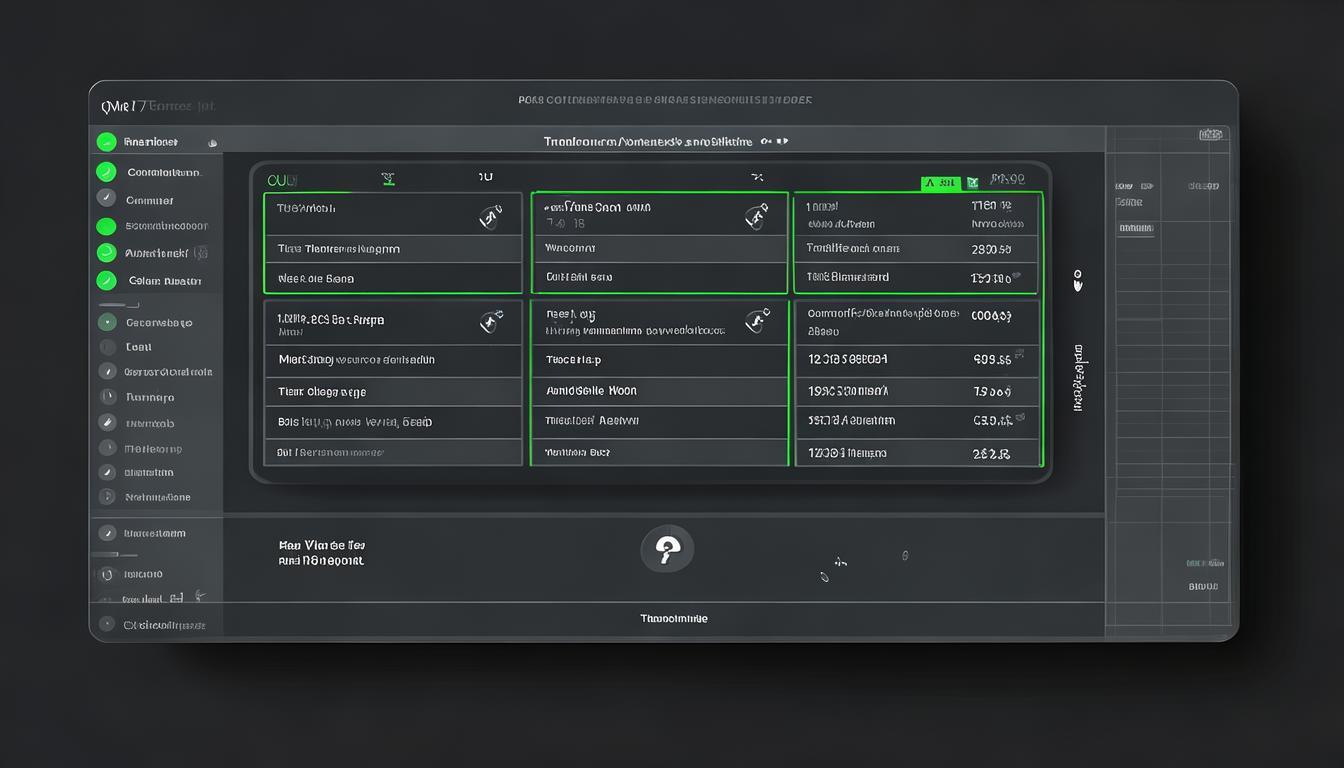Image resolution: width=1344 pixels, height=768 pixels.
Task: Toggle the first green circle in the sidebar
Action: 106,142
